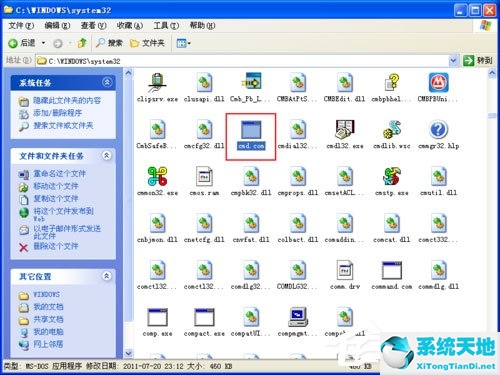Click 重命名这个文件 link

[x=60, y=174]
